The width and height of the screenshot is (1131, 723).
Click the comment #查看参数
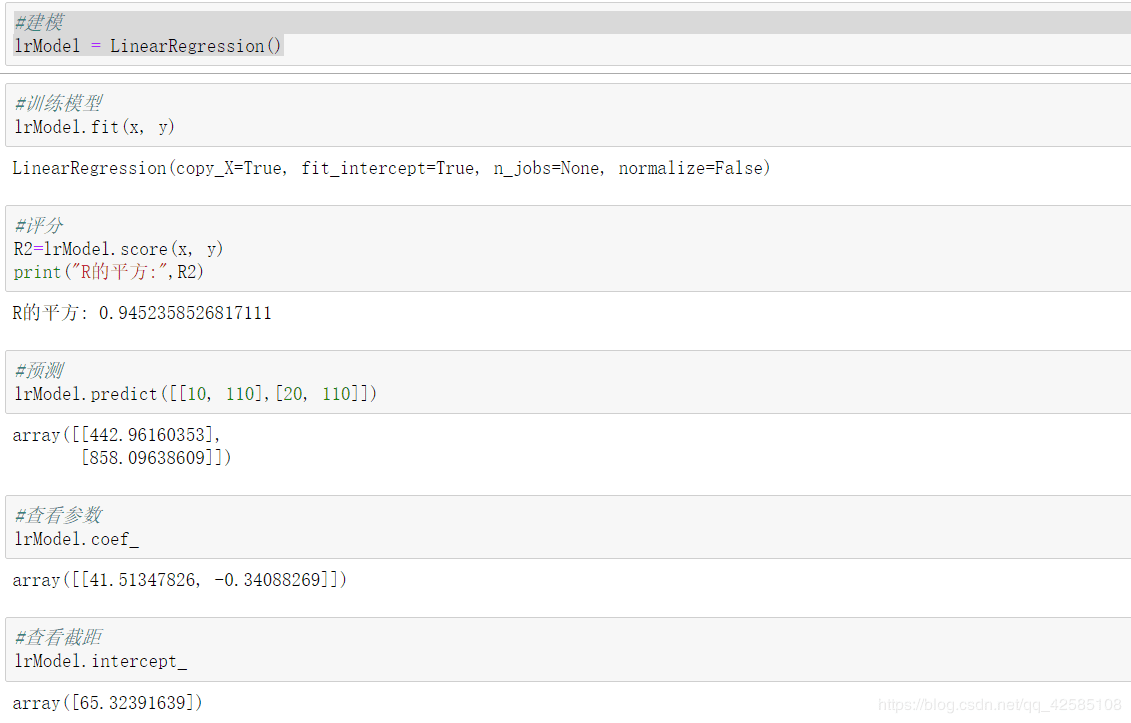(x=58, y=516)
